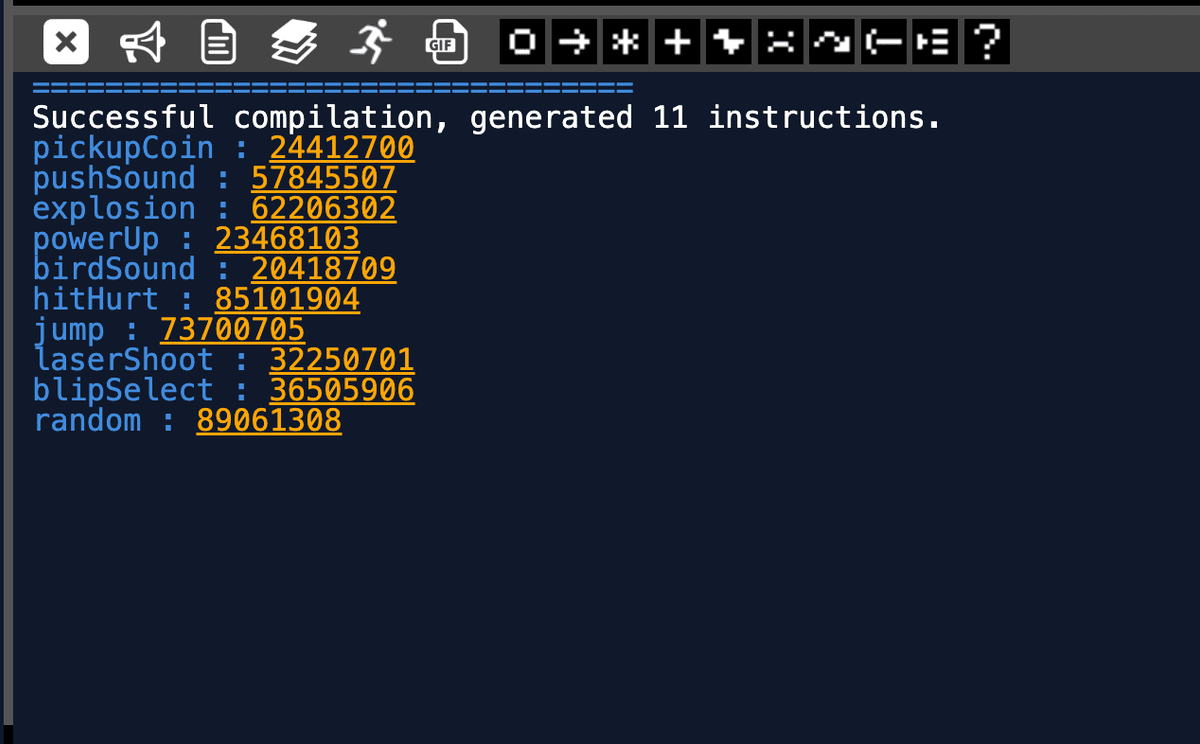Open help with the question mark icon
Screen dimensions: 1200x744
986,41
